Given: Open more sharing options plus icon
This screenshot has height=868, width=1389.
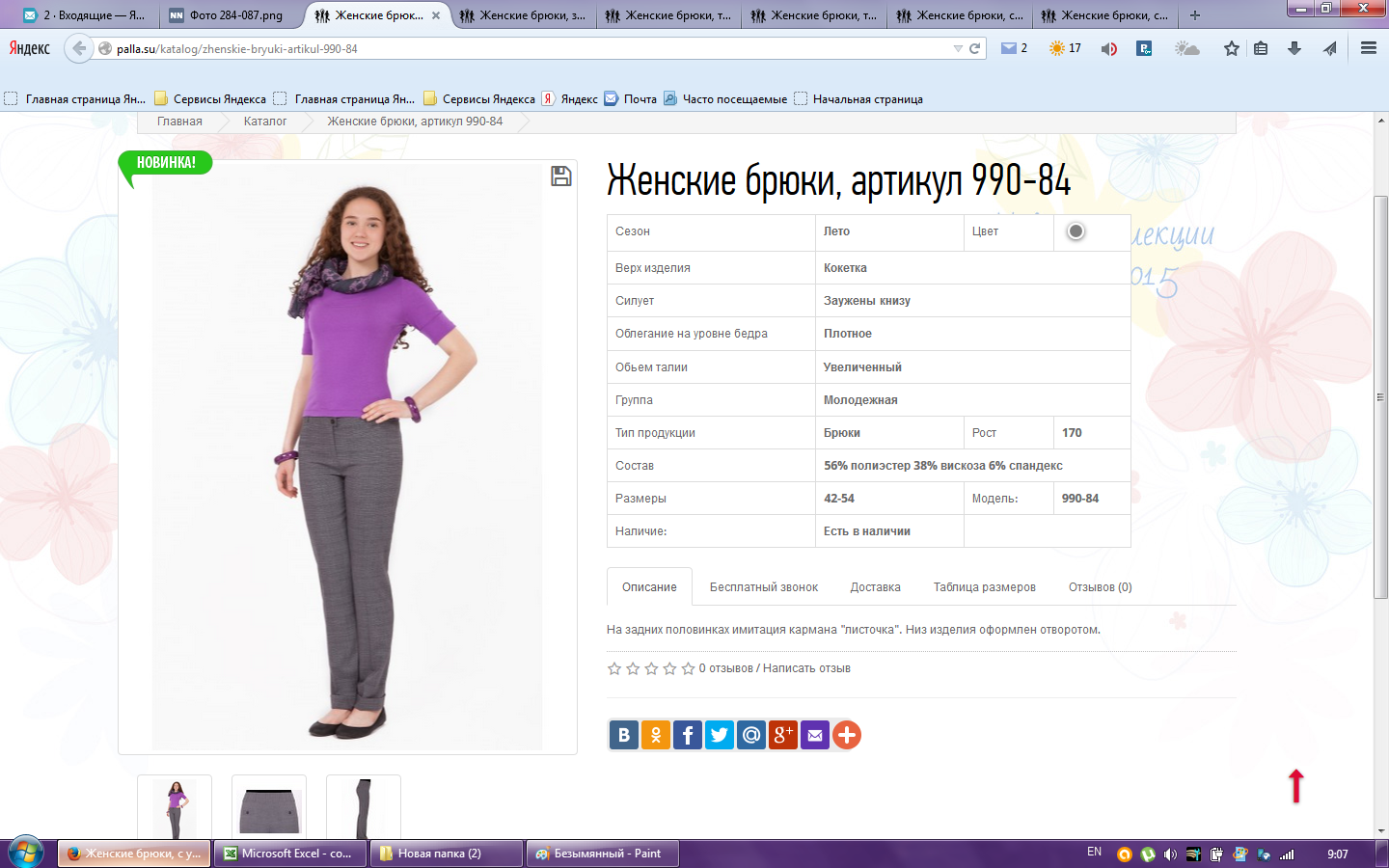Looking at the screenshot, I should pyautogui.click(x=847, y=735).
